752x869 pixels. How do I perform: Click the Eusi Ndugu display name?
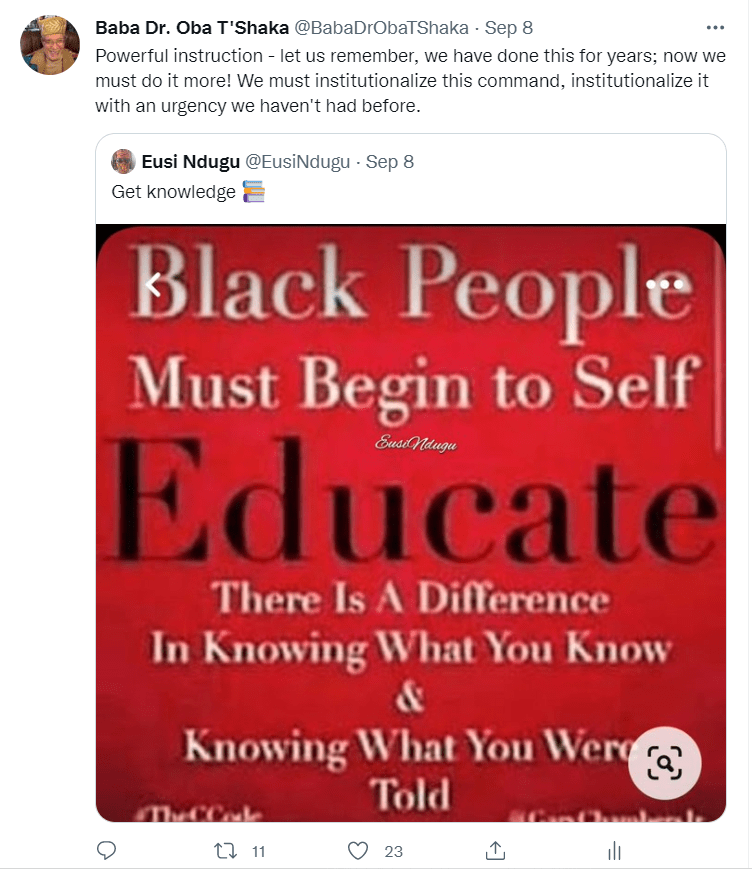tap(191, 162)
